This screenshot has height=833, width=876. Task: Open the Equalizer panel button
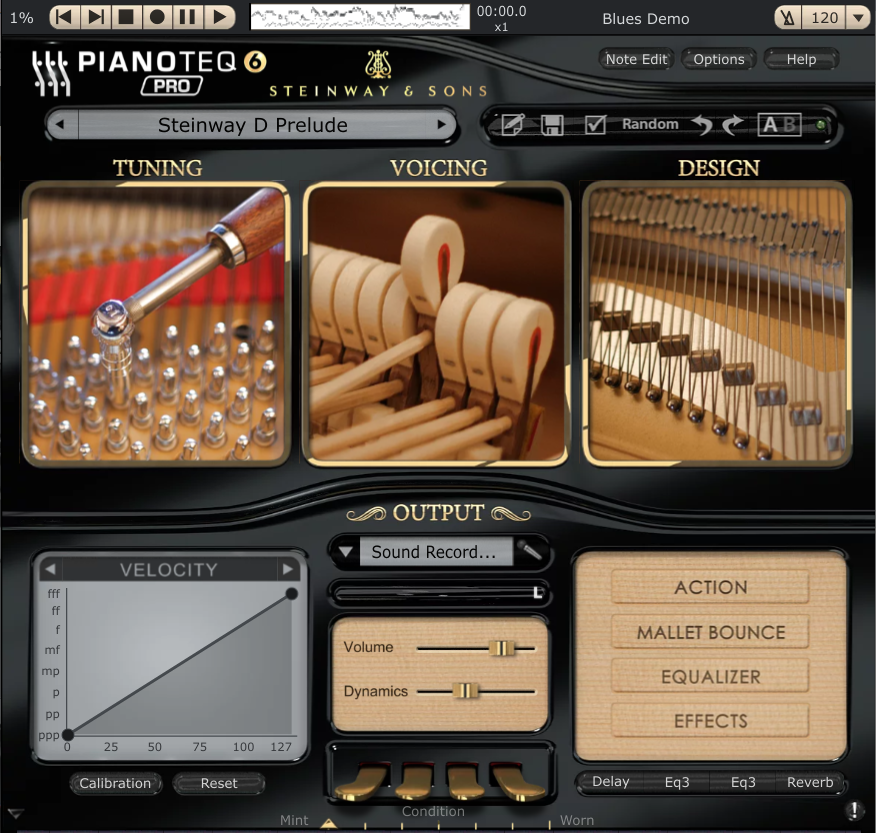tap(710, 677)
